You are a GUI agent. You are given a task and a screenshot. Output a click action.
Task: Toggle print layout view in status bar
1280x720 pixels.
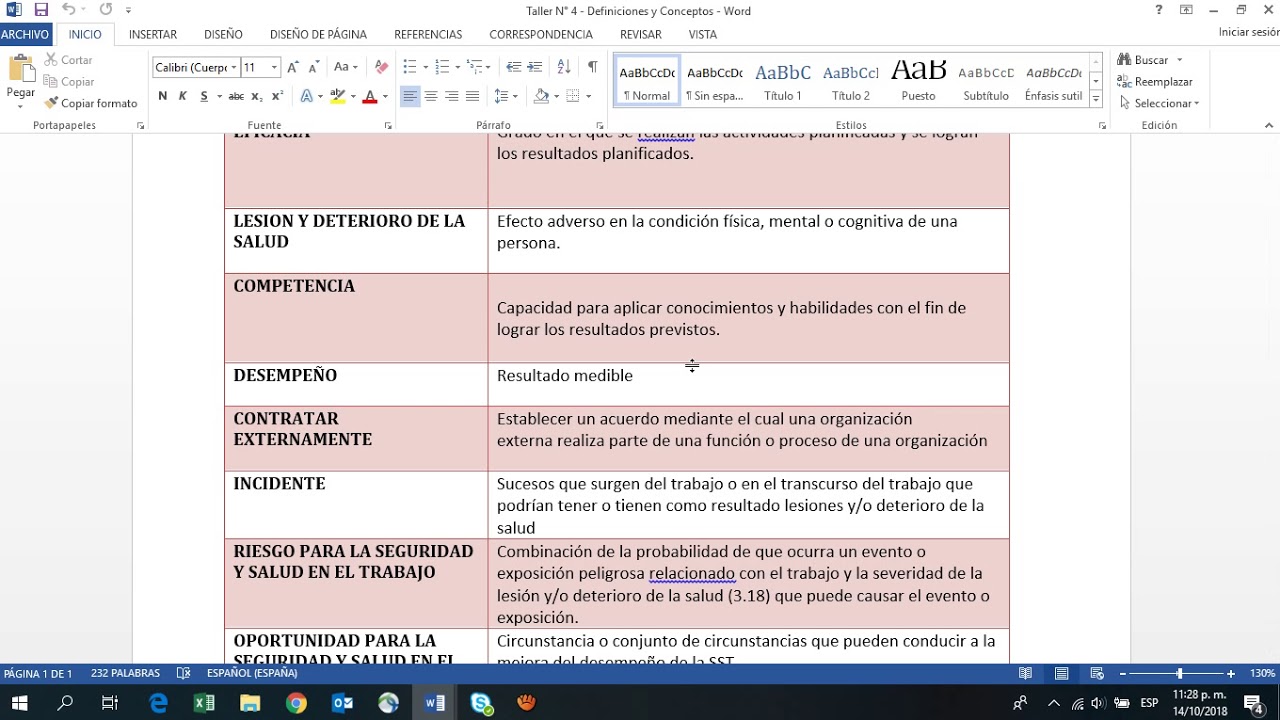[x=1061, y=674]
